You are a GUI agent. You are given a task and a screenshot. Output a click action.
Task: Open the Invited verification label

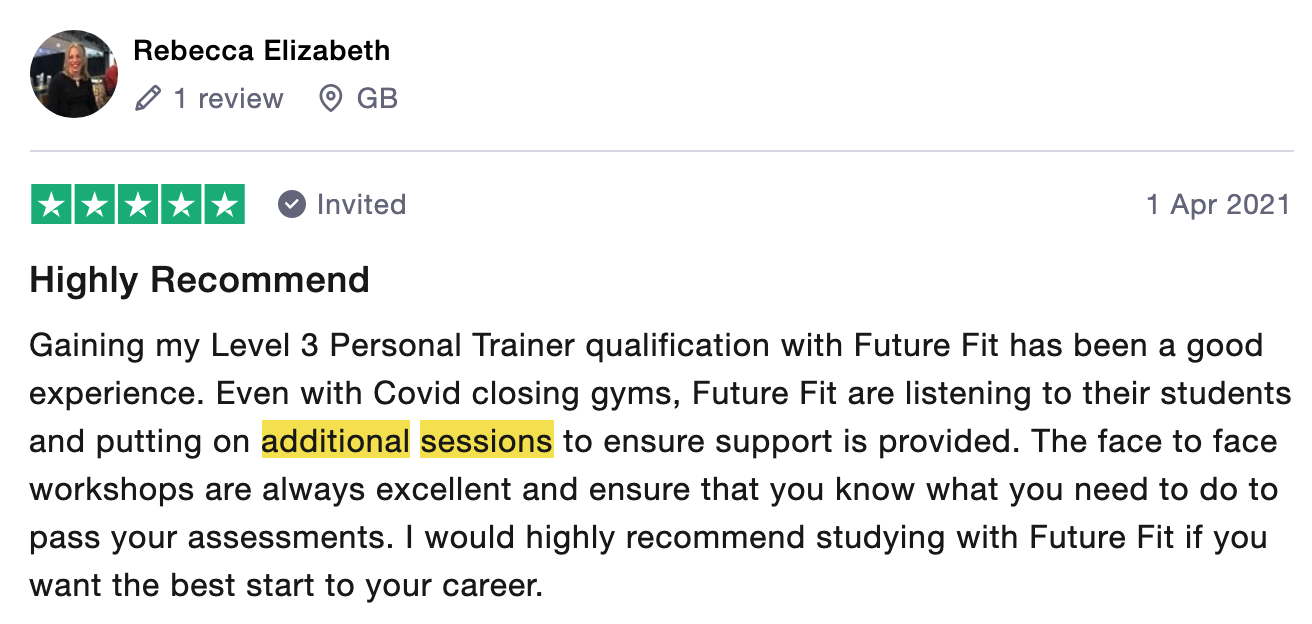(361, 204)
